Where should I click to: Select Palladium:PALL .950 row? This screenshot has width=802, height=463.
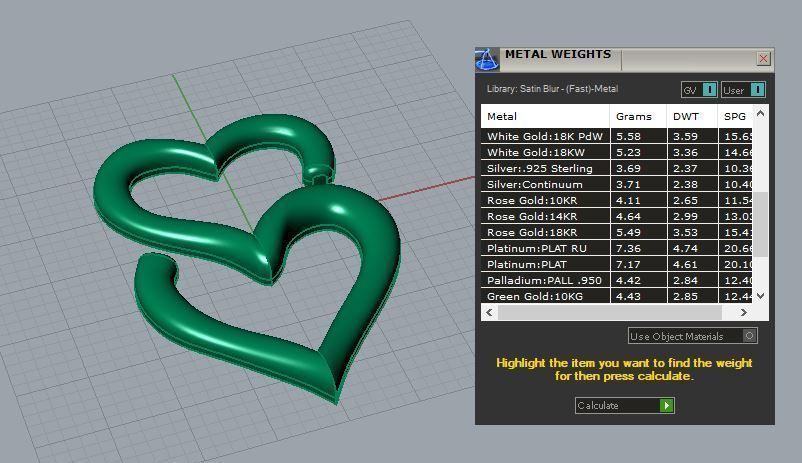(x=616, y=280)
